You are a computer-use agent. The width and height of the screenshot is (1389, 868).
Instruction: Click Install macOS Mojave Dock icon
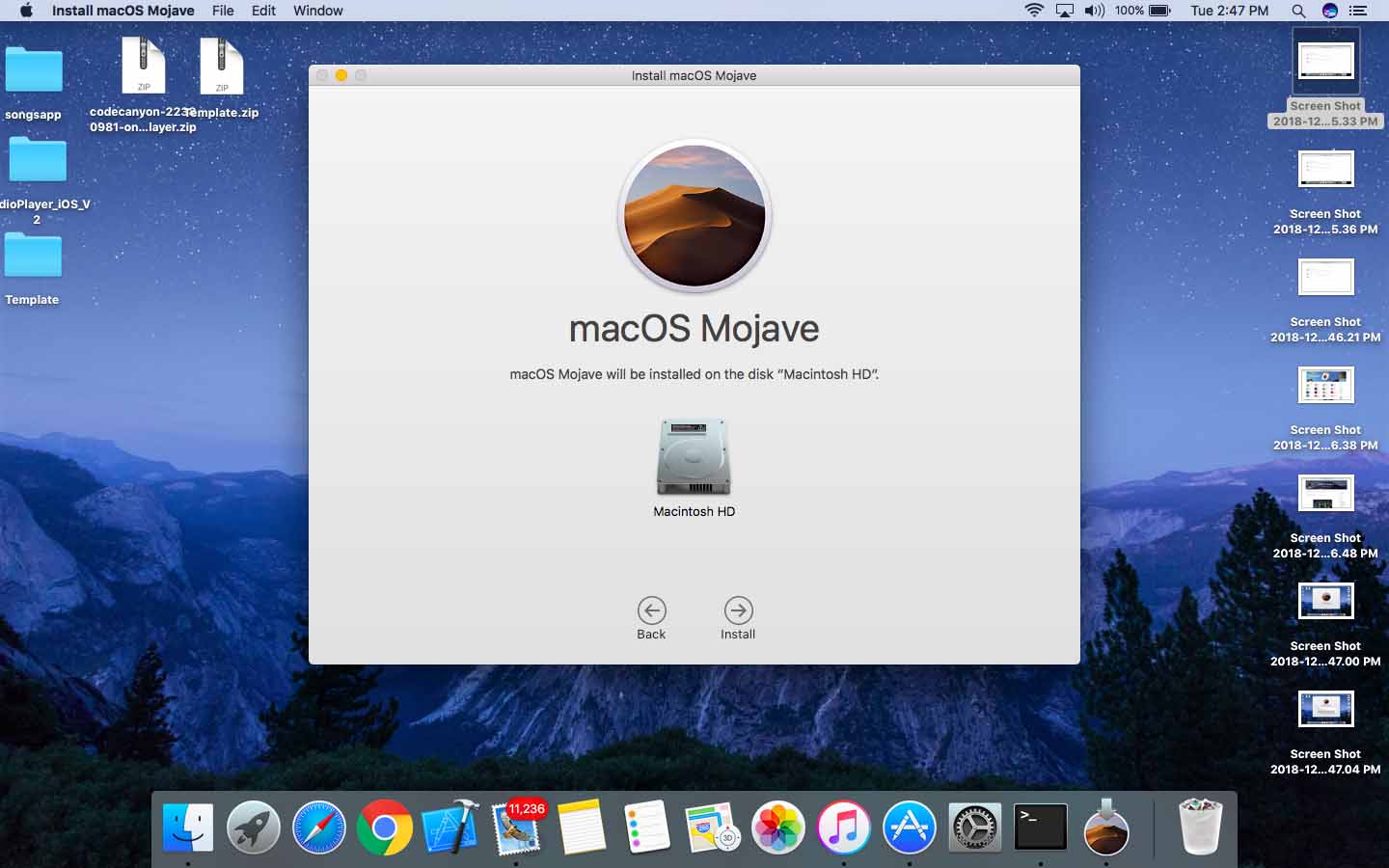click(1106, 827)
